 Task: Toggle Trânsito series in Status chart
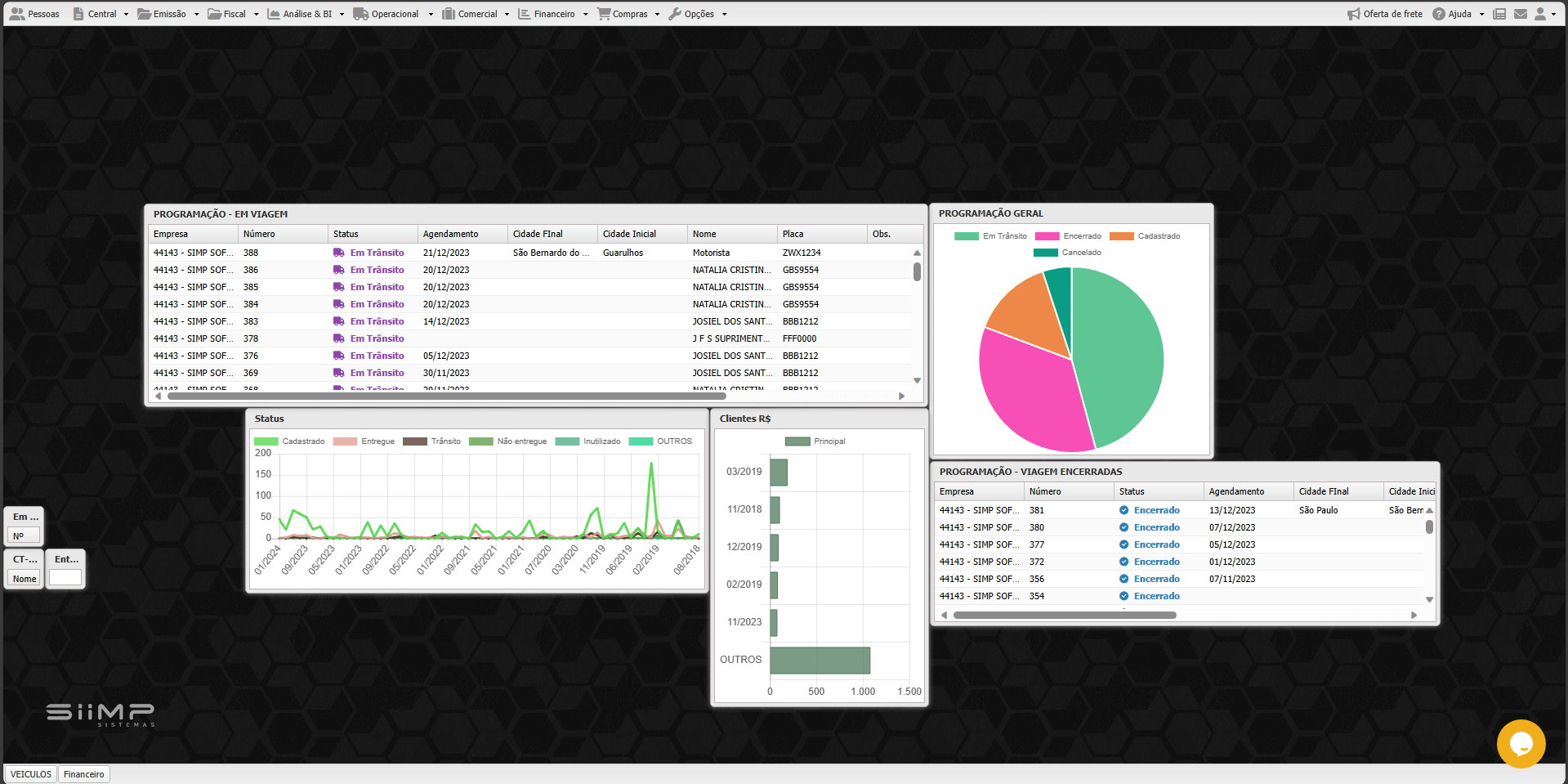(431, 441)
